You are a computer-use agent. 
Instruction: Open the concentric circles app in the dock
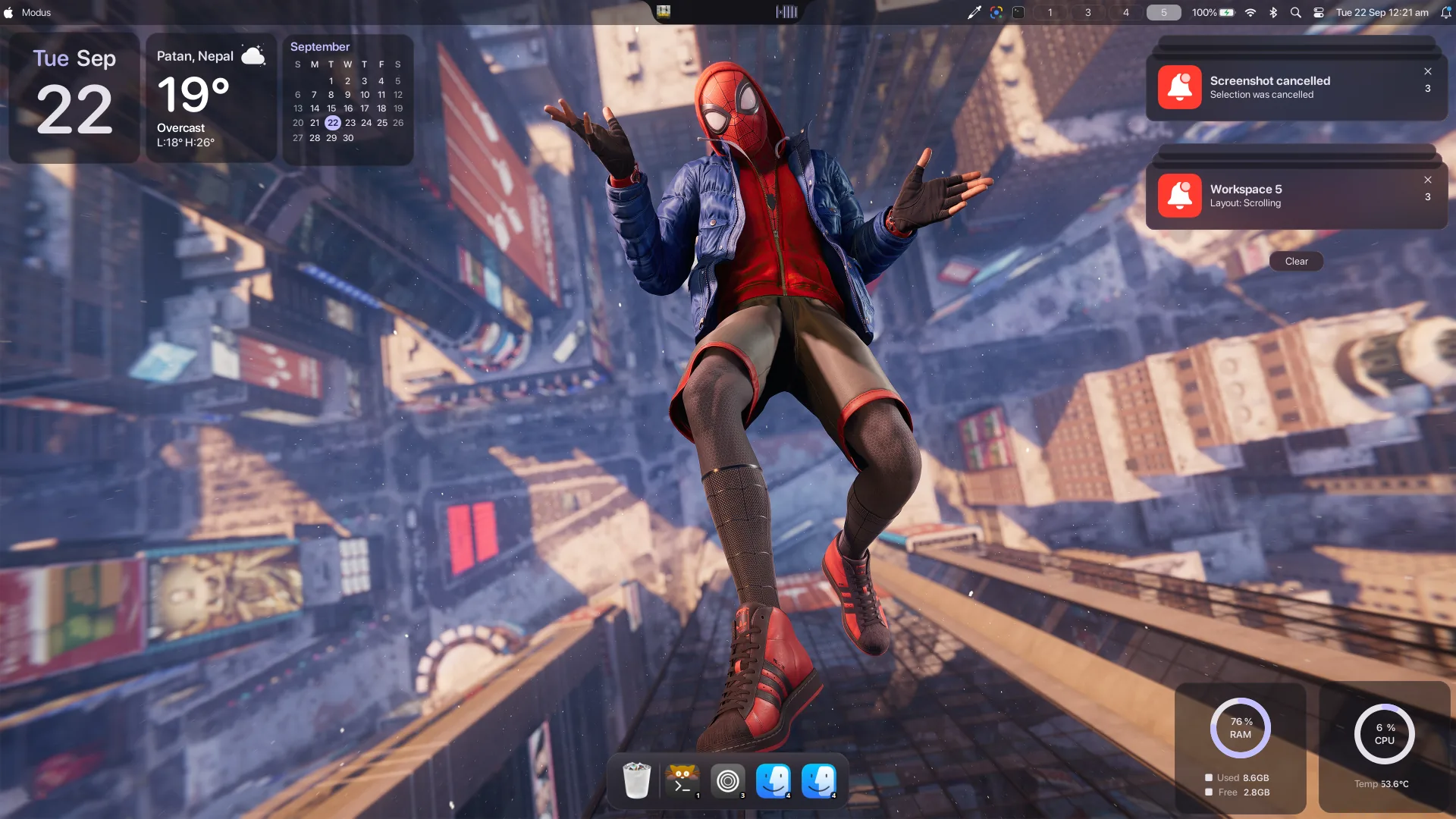[727, 780]
